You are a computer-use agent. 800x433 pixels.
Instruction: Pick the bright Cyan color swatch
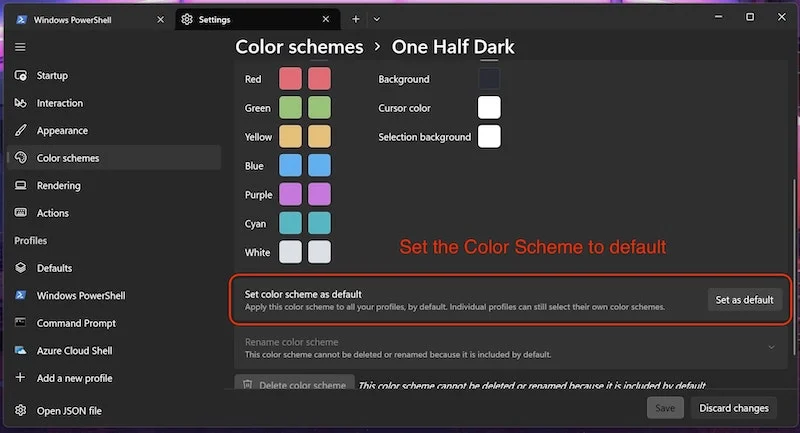click(x=319, y=223)
